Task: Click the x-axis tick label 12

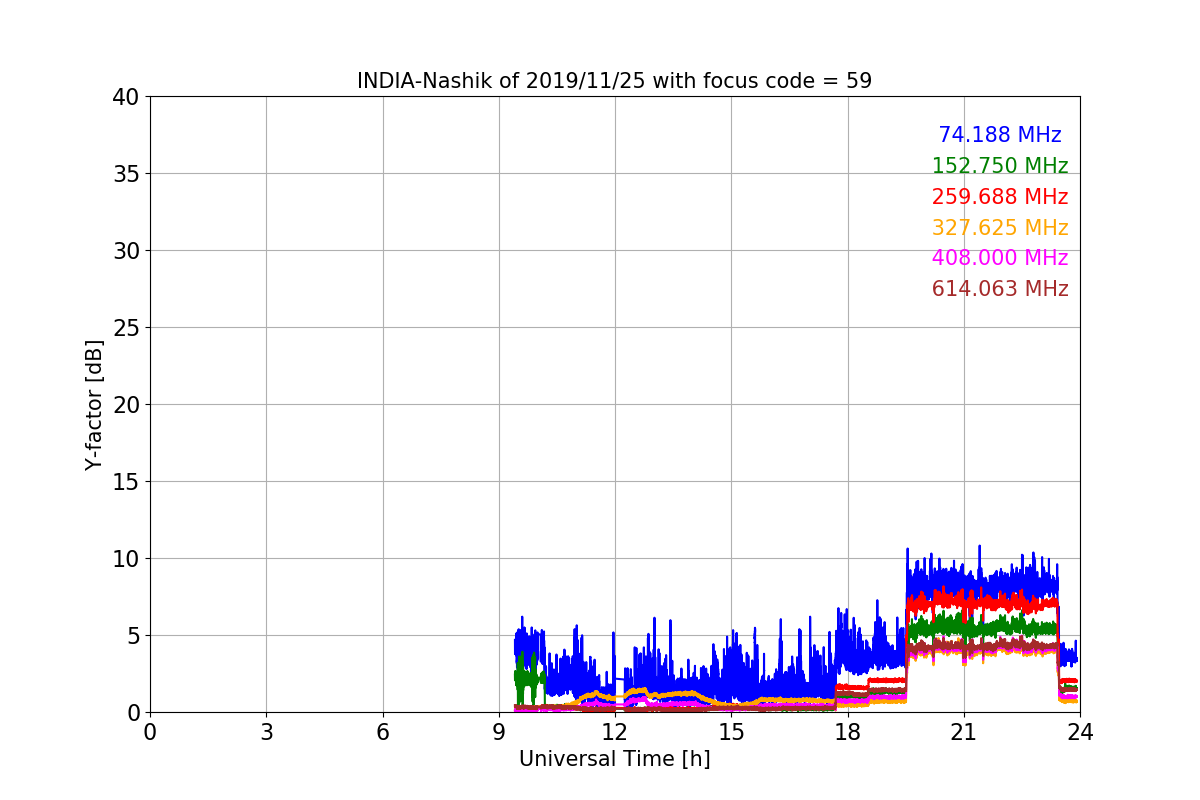Action: pos(615,732)
